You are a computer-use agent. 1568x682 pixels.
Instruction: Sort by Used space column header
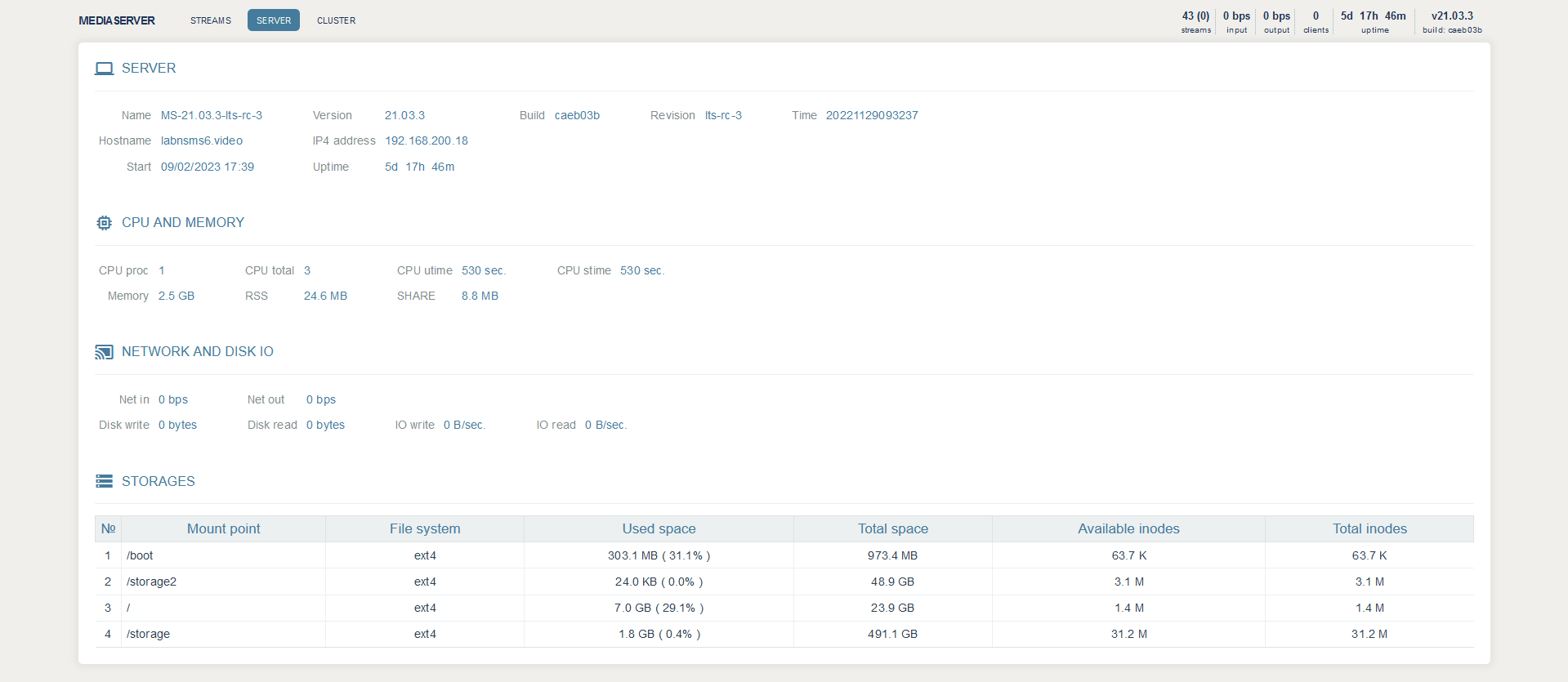pyautogui.click(x=659, y=529)
